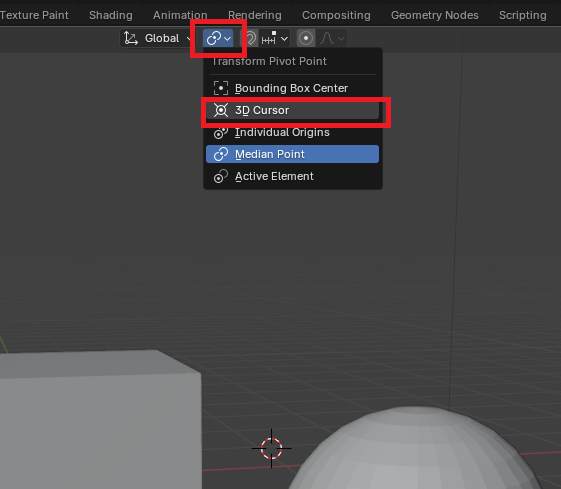Screen dimensions: 561x489
Task: Switch to Geometry Nodes workspace
Action: 434,15
